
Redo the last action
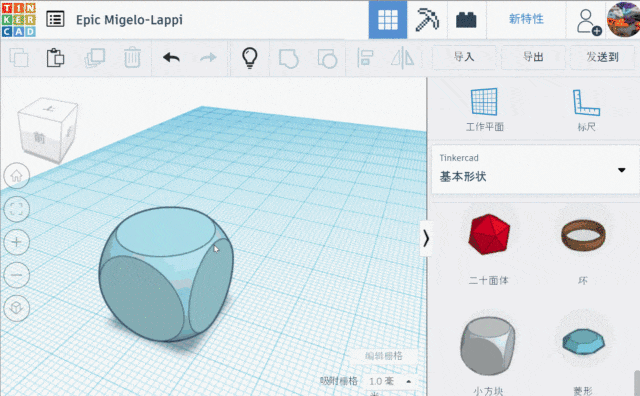coord(208,58)
